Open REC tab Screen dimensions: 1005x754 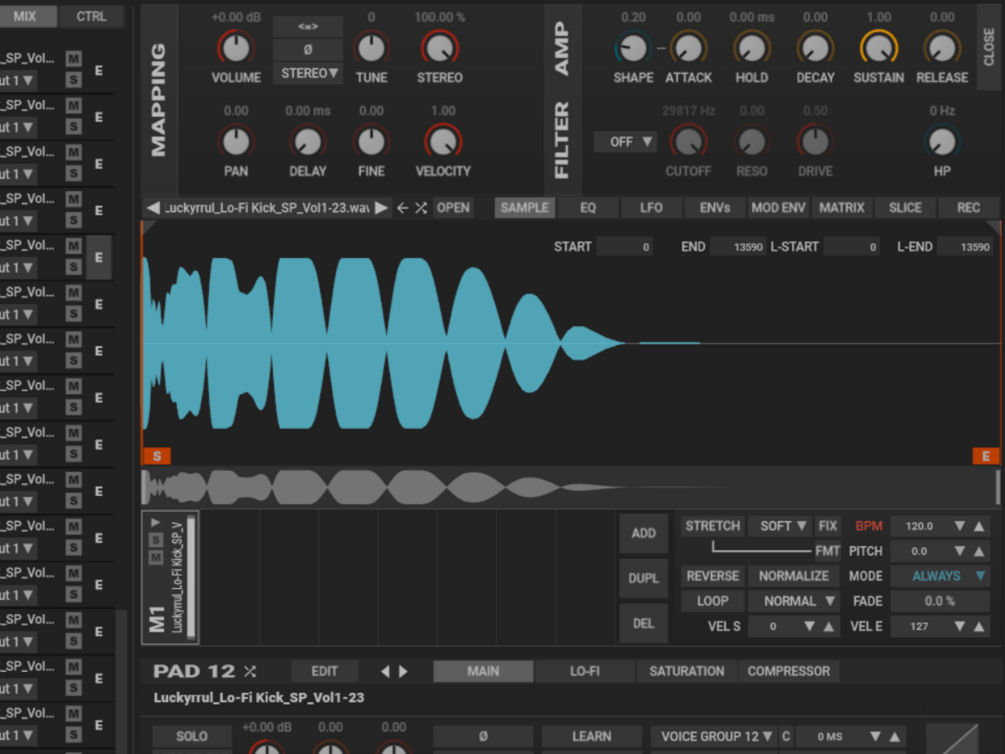(968, 208)
